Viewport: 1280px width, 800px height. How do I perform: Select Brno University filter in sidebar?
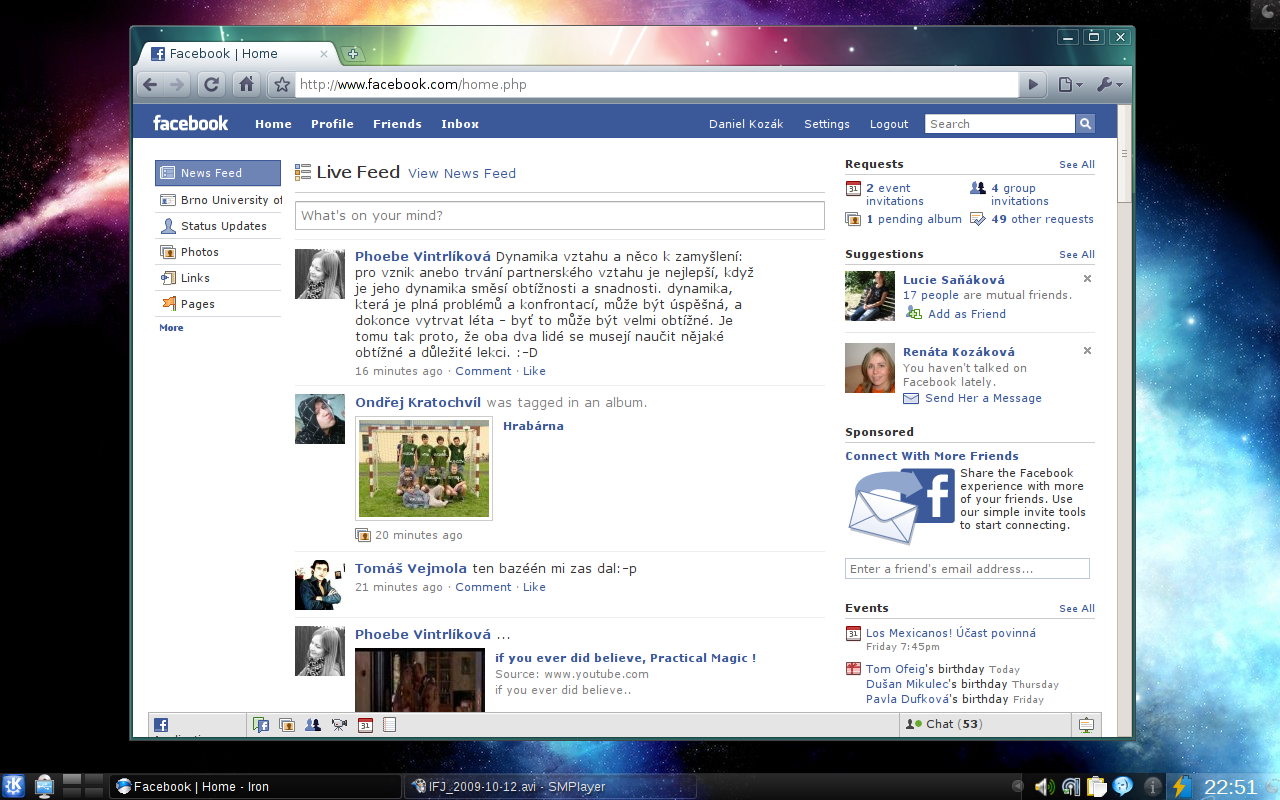(218, 200)
